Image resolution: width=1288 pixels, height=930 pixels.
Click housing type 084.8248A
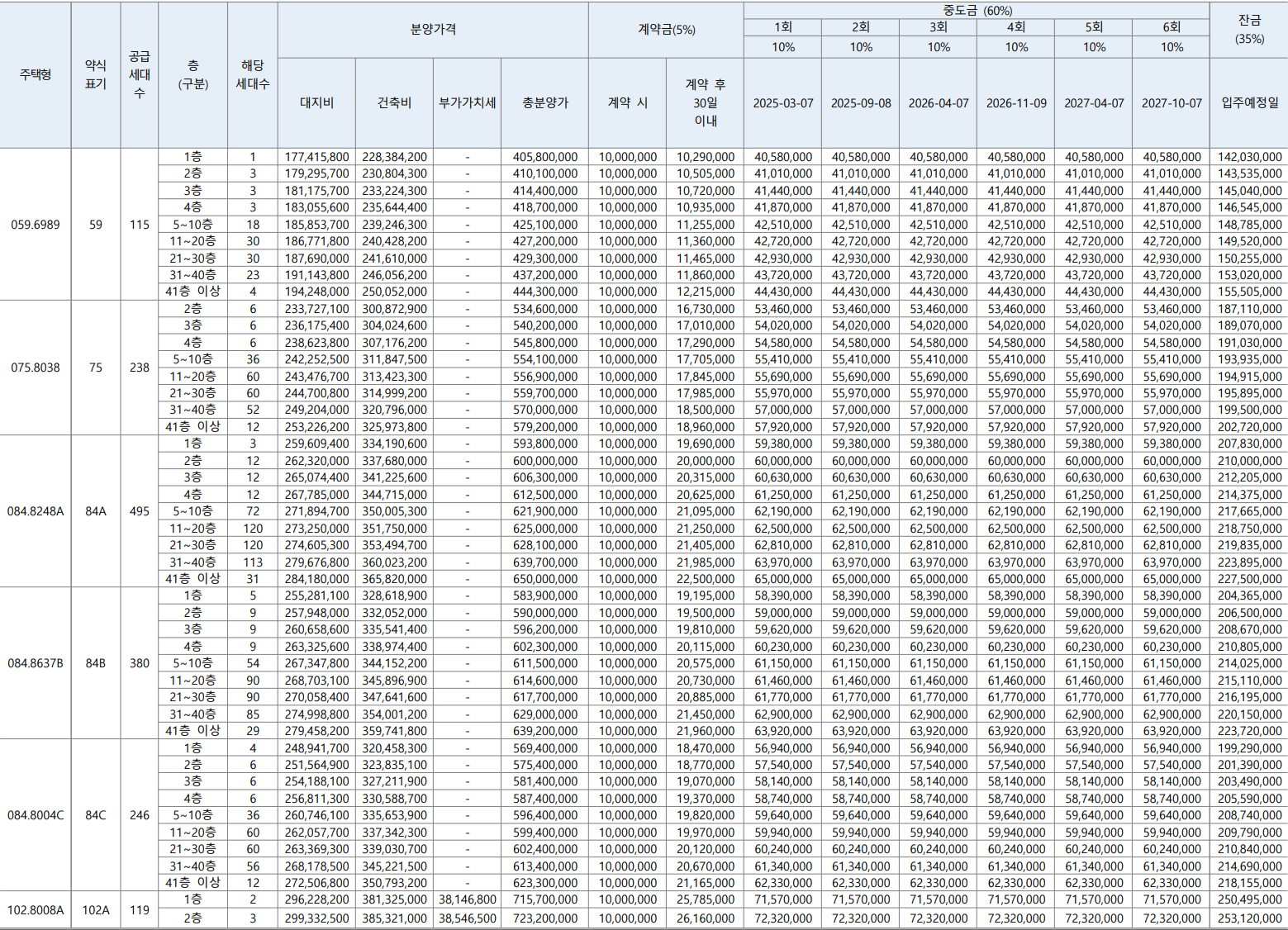36,511
